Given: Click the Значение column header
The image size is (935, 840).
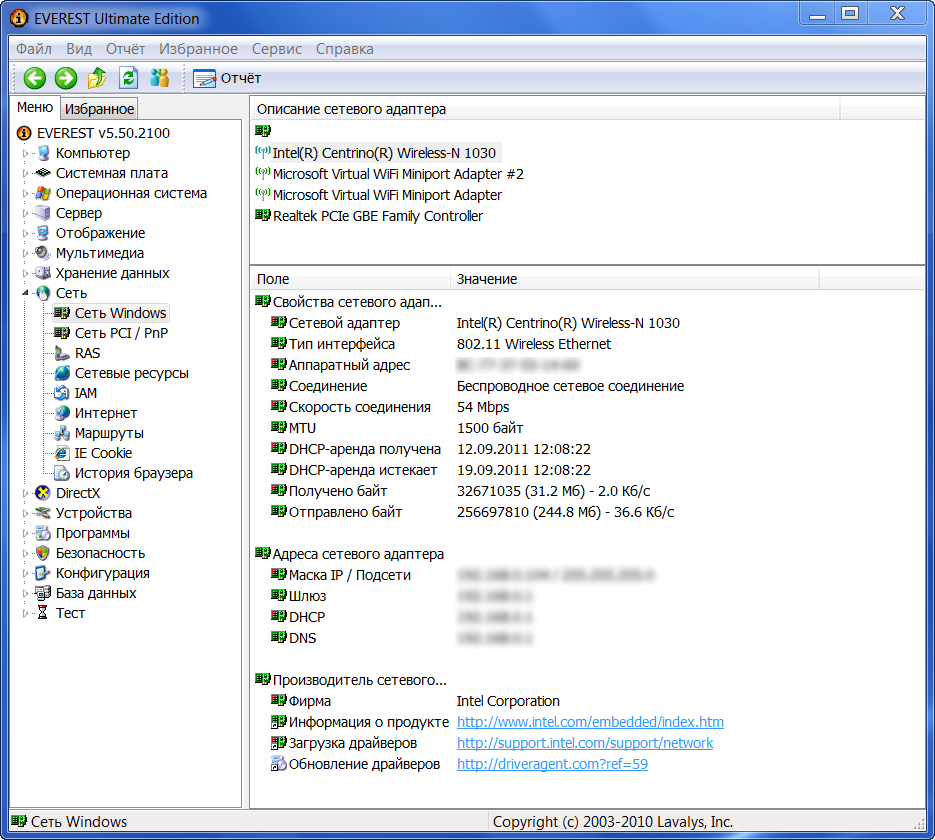Looking at the screenshot, I should click(634, 279).
